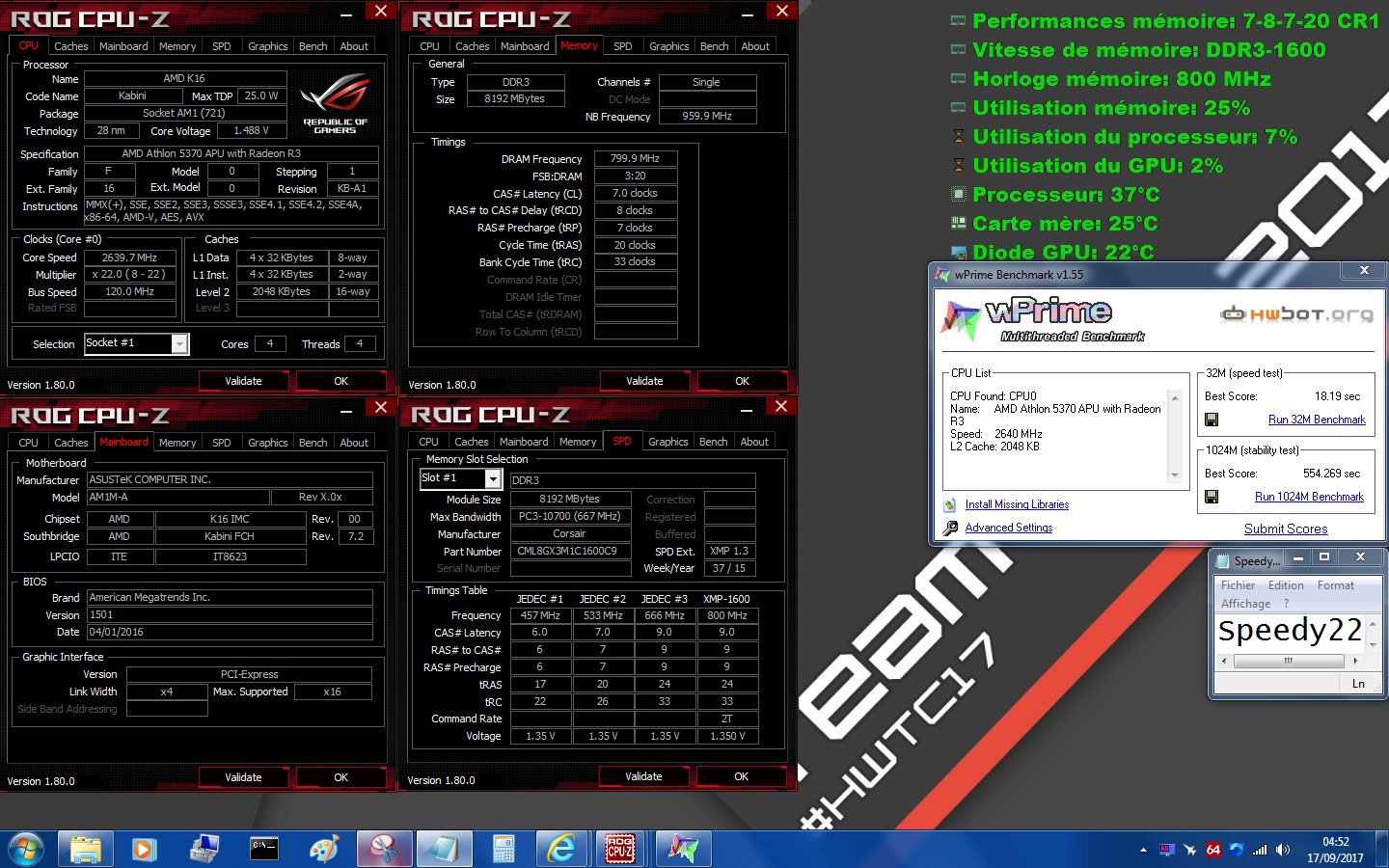Image resolution: width=1389 pixels, height=868 pixels.
Task: Launch Internet Explorer from the taskbar
Action: pyautogui.click(x=561, y=849)
